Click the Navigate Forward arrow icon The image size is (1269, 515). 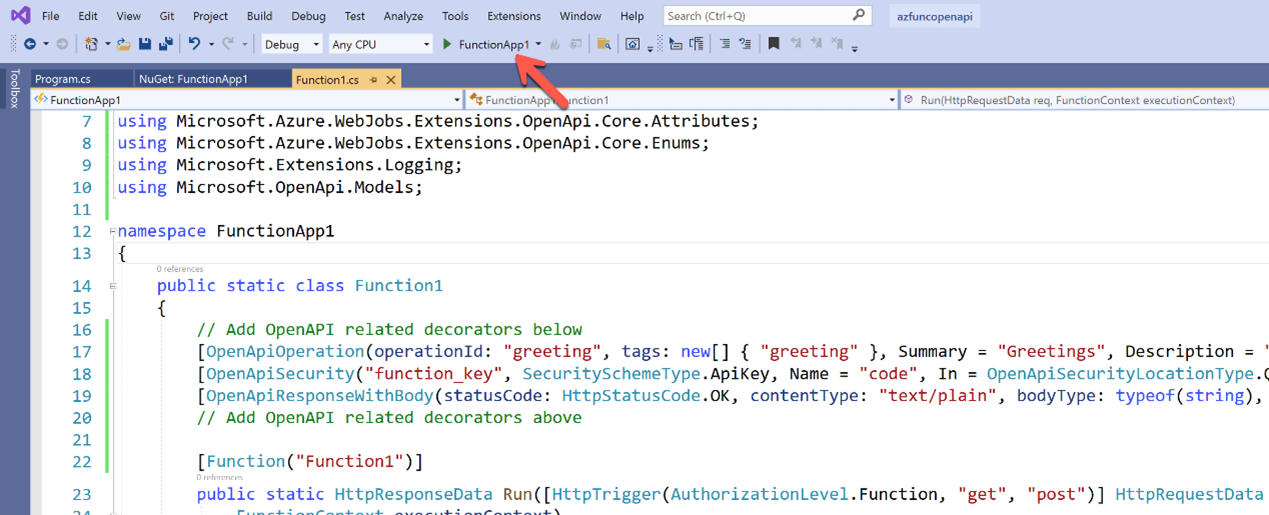62,44
